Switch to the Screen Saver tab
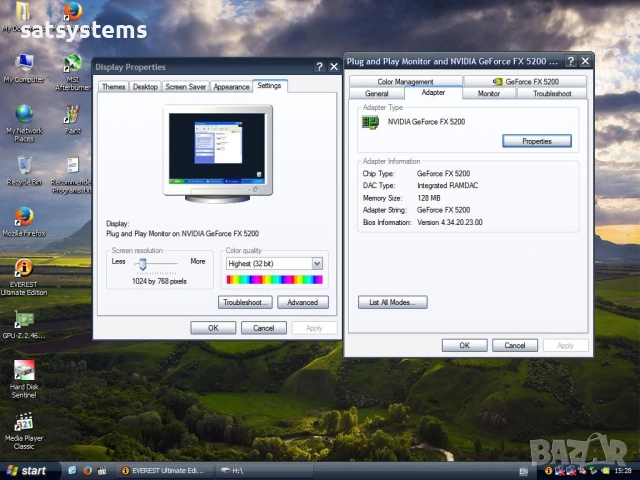The width and height of the screenshot is (640, 480). point(185,87)
